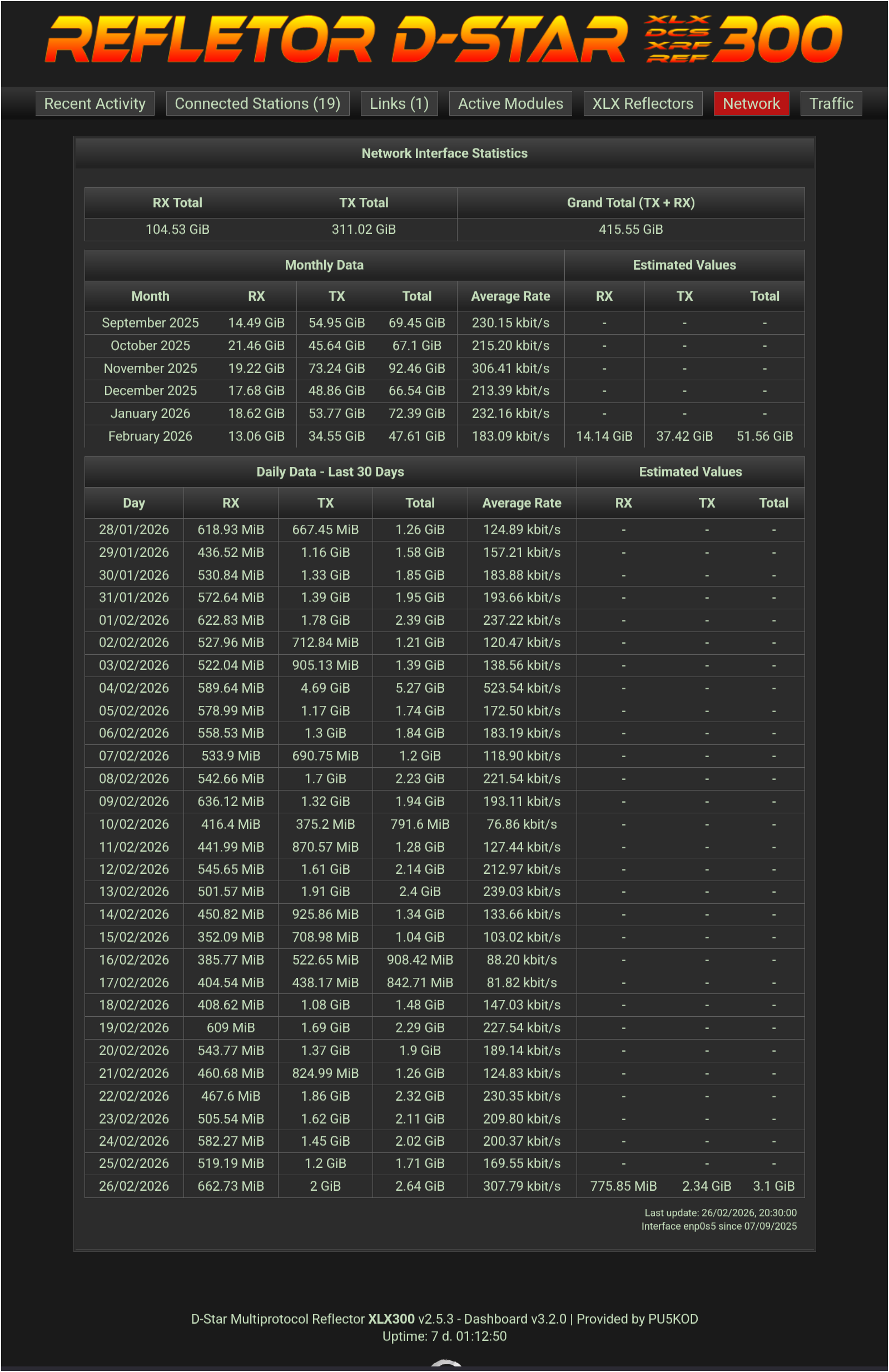Select the 04/02/2026 daily row
889x1372 pixels.
coord(134,688)
